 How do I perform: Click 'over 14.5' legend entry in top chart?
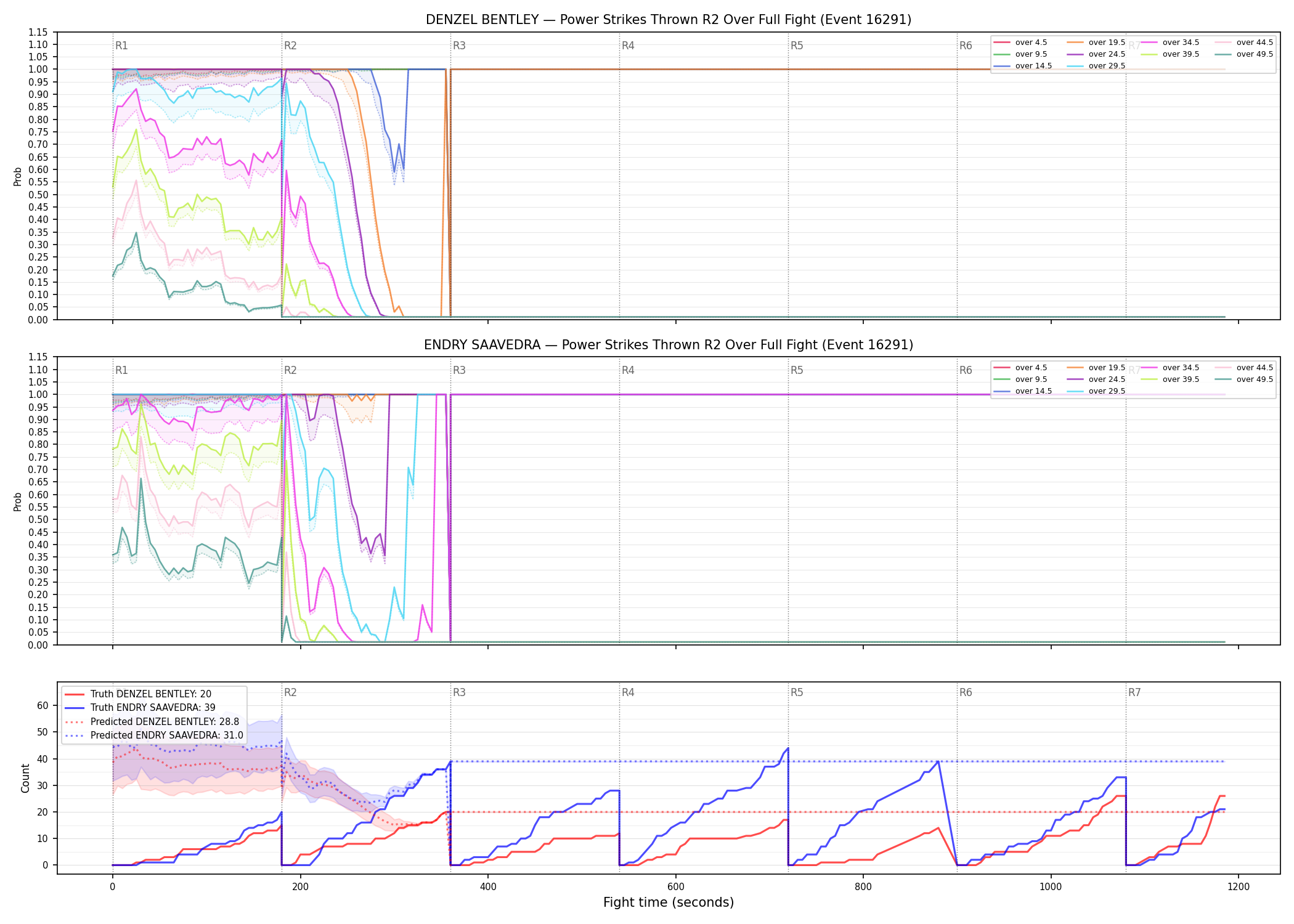tap(1022, 66)
